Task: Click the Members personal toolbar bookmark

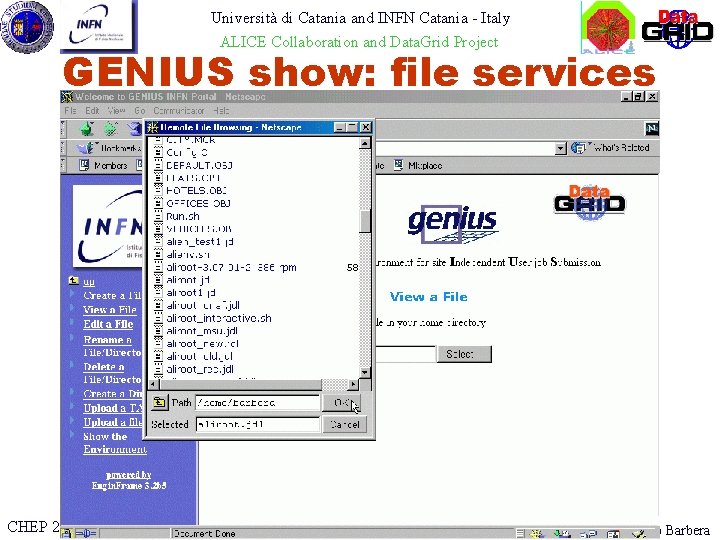Action: click(x=104, y=165)
